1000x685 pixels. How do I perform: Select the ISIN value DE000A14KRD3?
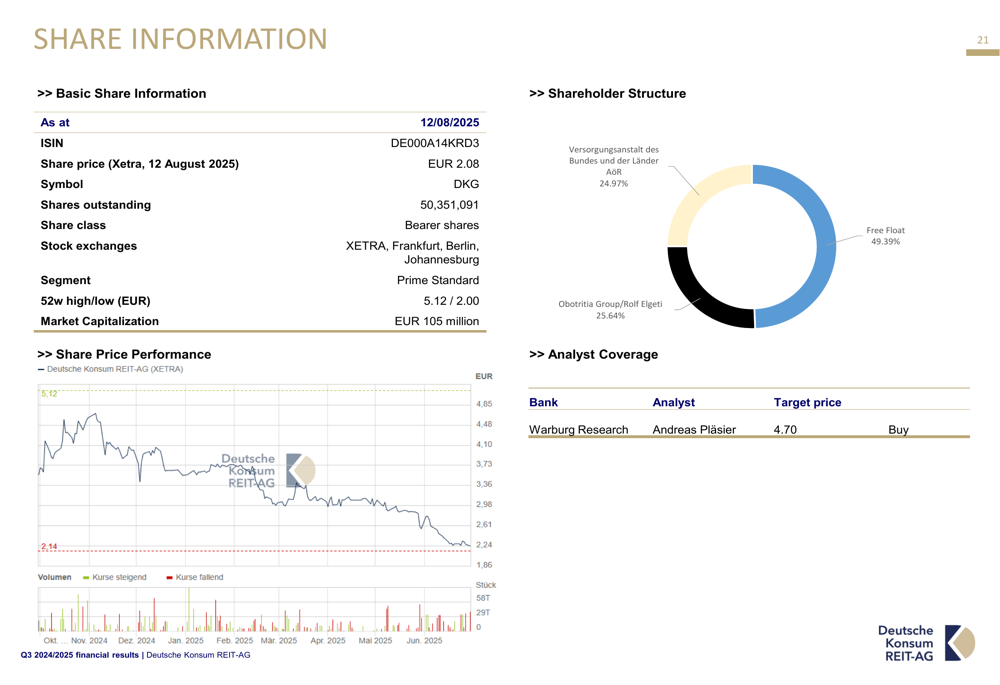[435, 144]
